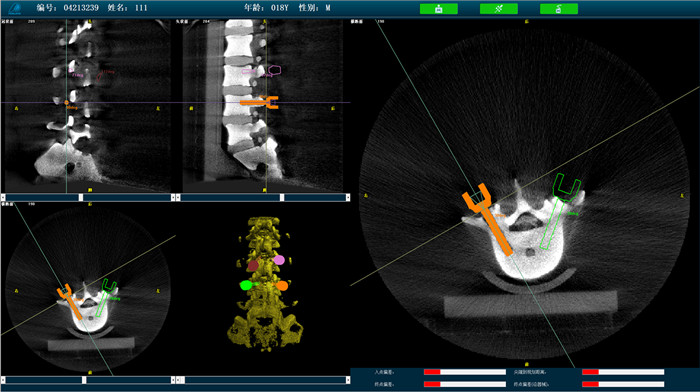Select the orange marker on the 3D spine model
Screen dimensions: 700x392
pos(282,285)
